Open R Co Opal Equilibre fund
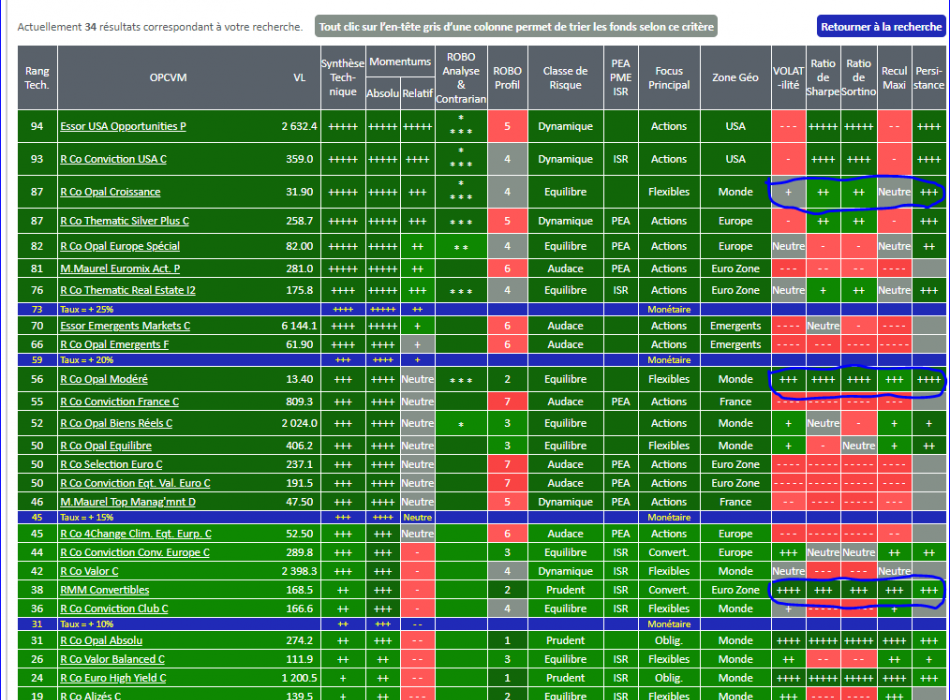 point(105,445)
